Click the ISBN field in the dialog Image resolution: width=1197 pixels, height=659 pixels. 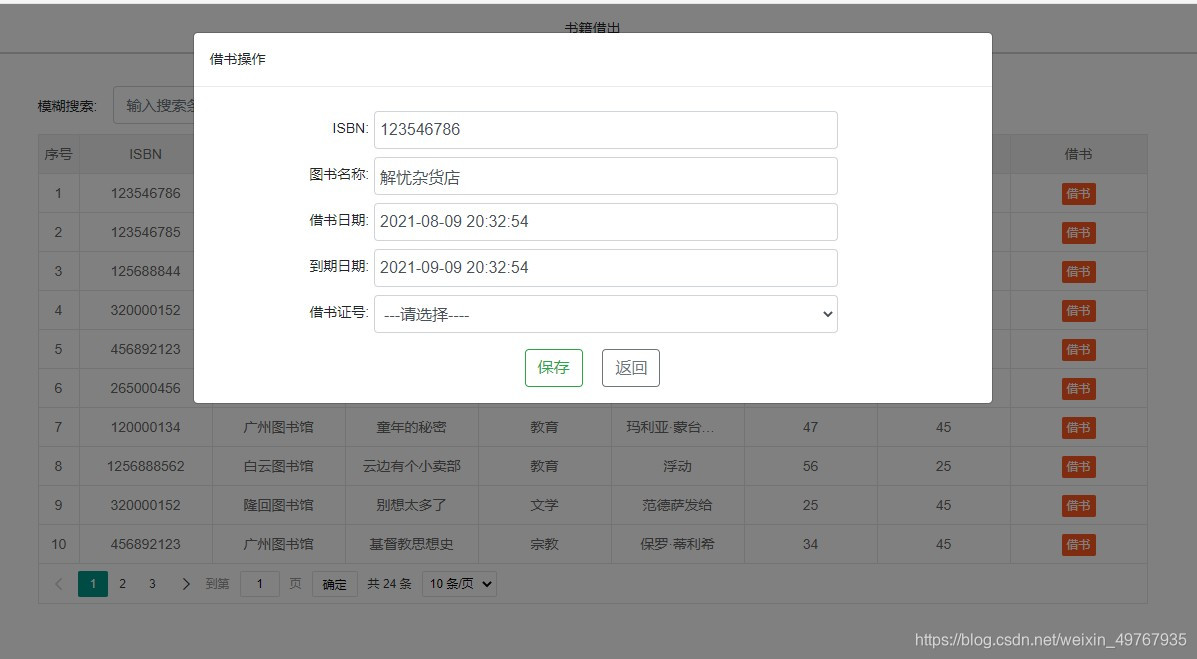[x=605, y=130]
